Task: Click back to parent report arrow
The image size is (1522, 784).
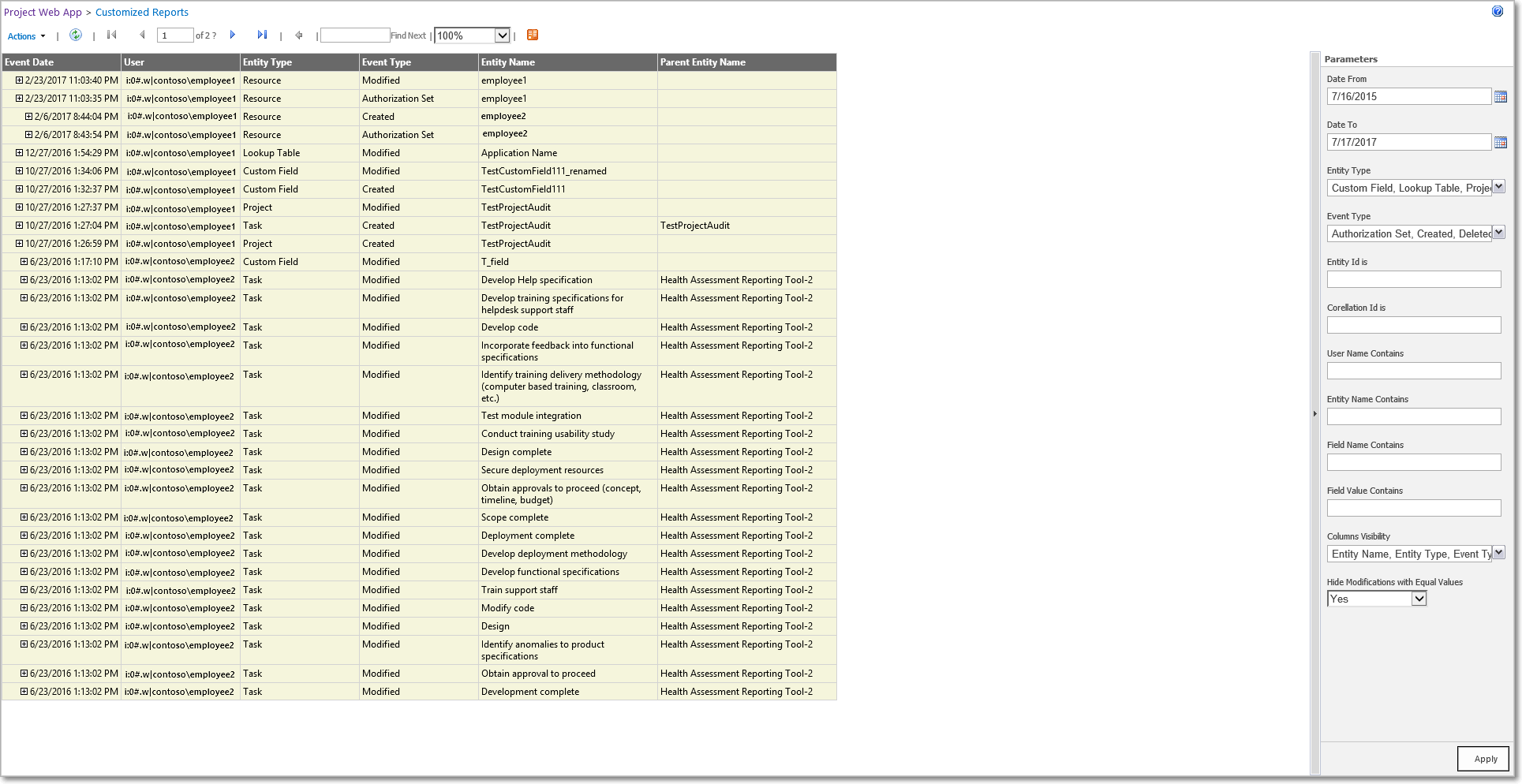Action: (299, 35)
